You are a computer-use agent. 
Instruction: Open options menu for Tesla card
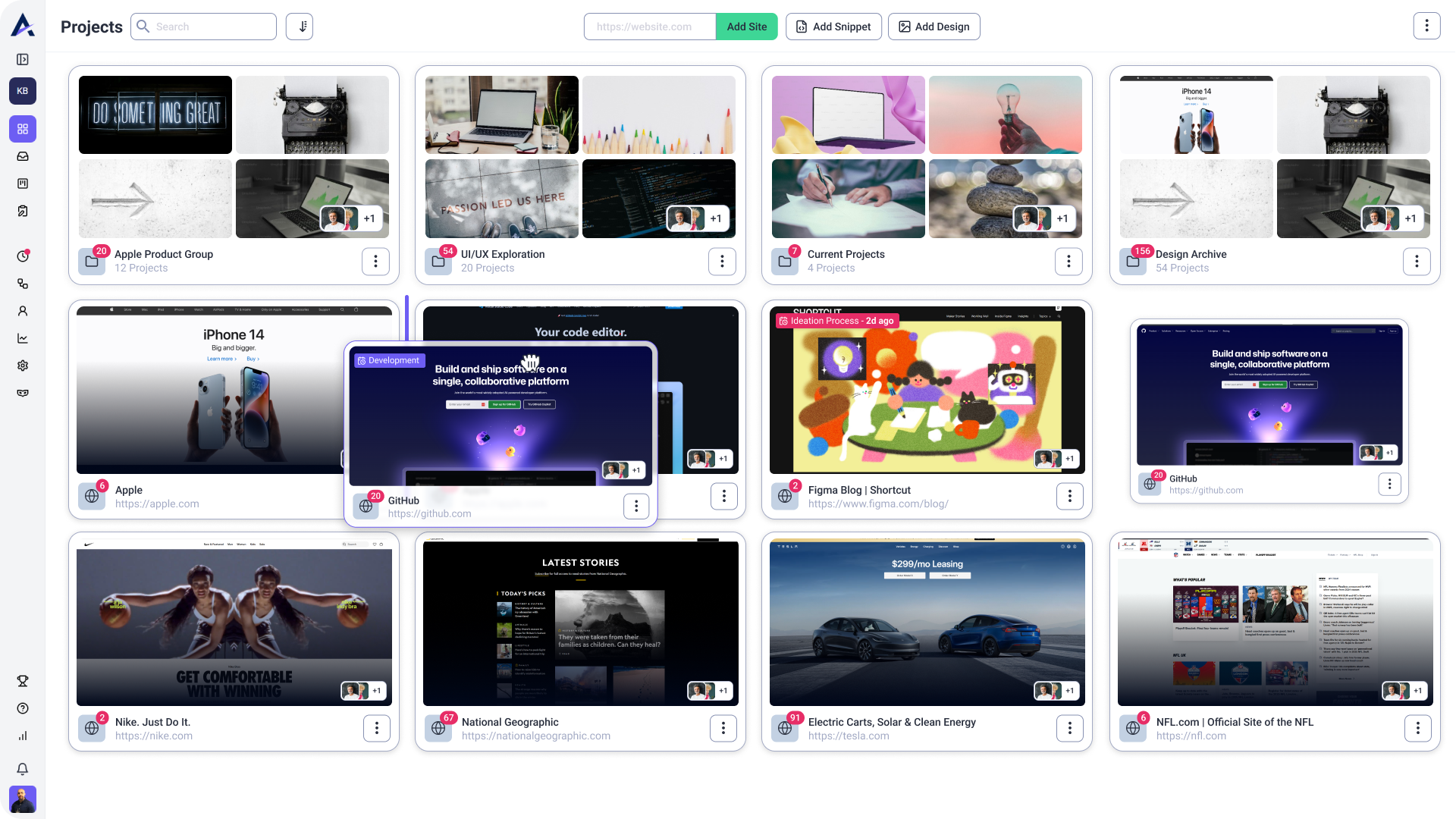[x=1070, y=728]
